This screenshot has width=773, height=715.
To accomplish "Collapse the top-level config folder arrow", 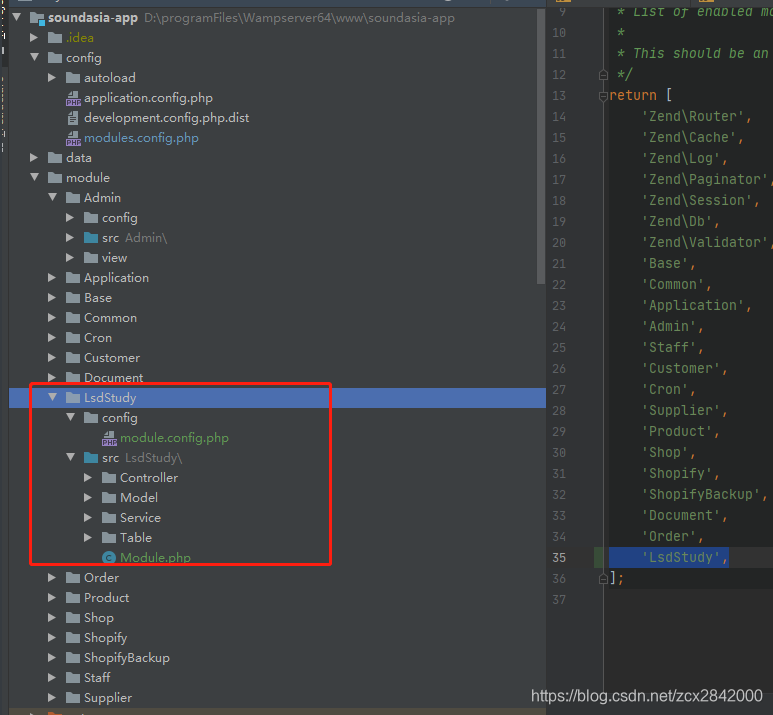I will click(x=35, y=57).
